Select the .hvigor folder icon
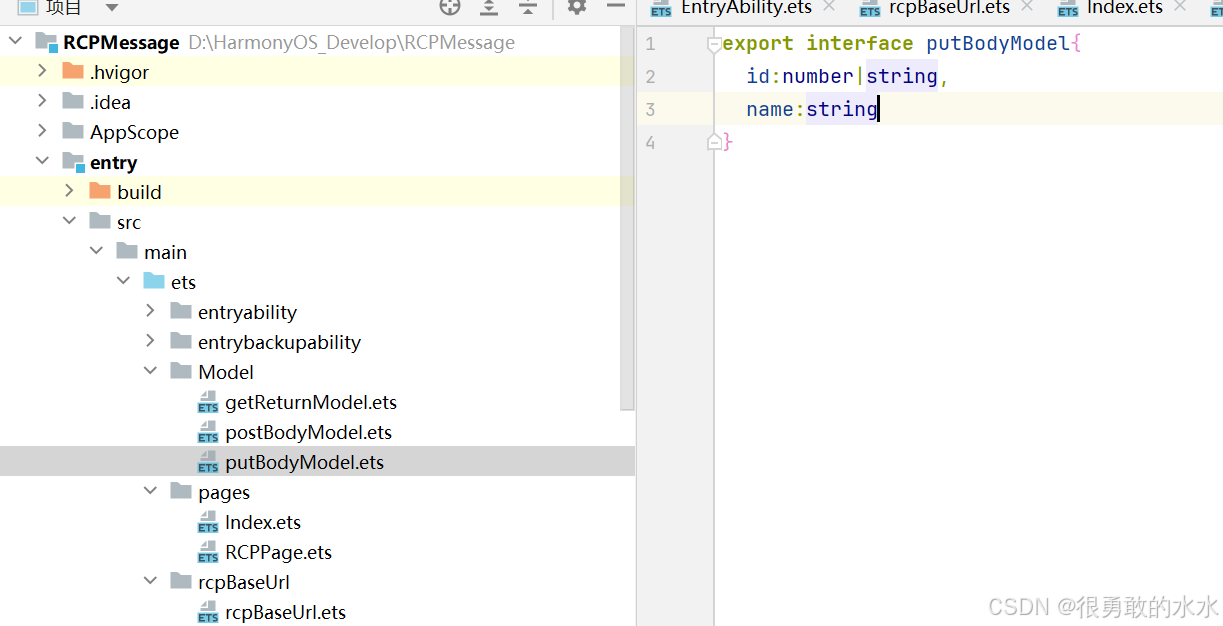1223x626 pixels. click(x=73, y=72)
